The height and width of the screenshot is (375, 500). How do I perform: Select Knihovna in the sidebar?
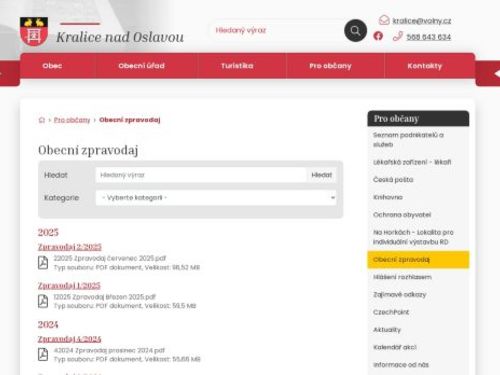tap(388, 197)
